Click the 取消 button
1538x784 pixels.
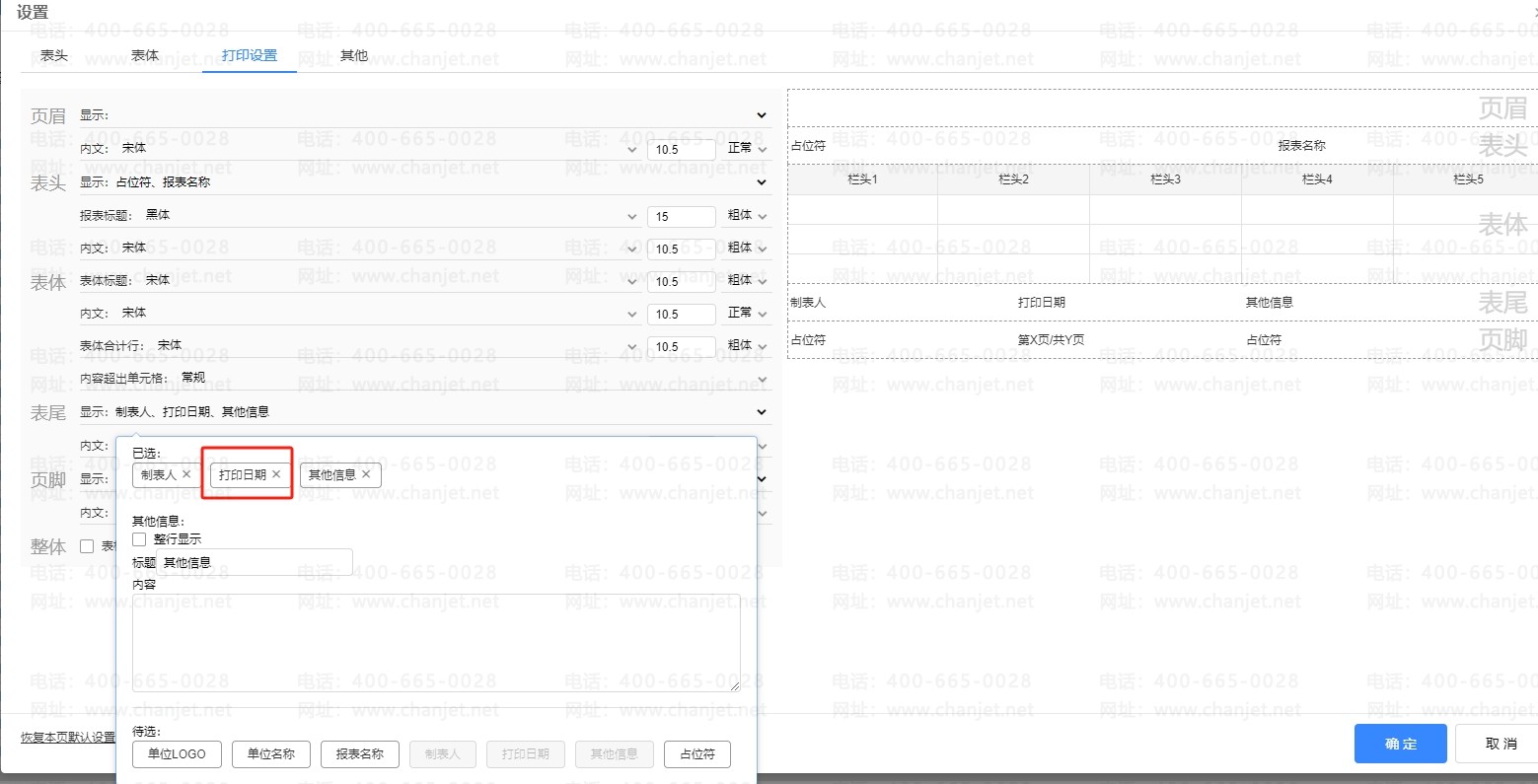(x=1501, y=744)
